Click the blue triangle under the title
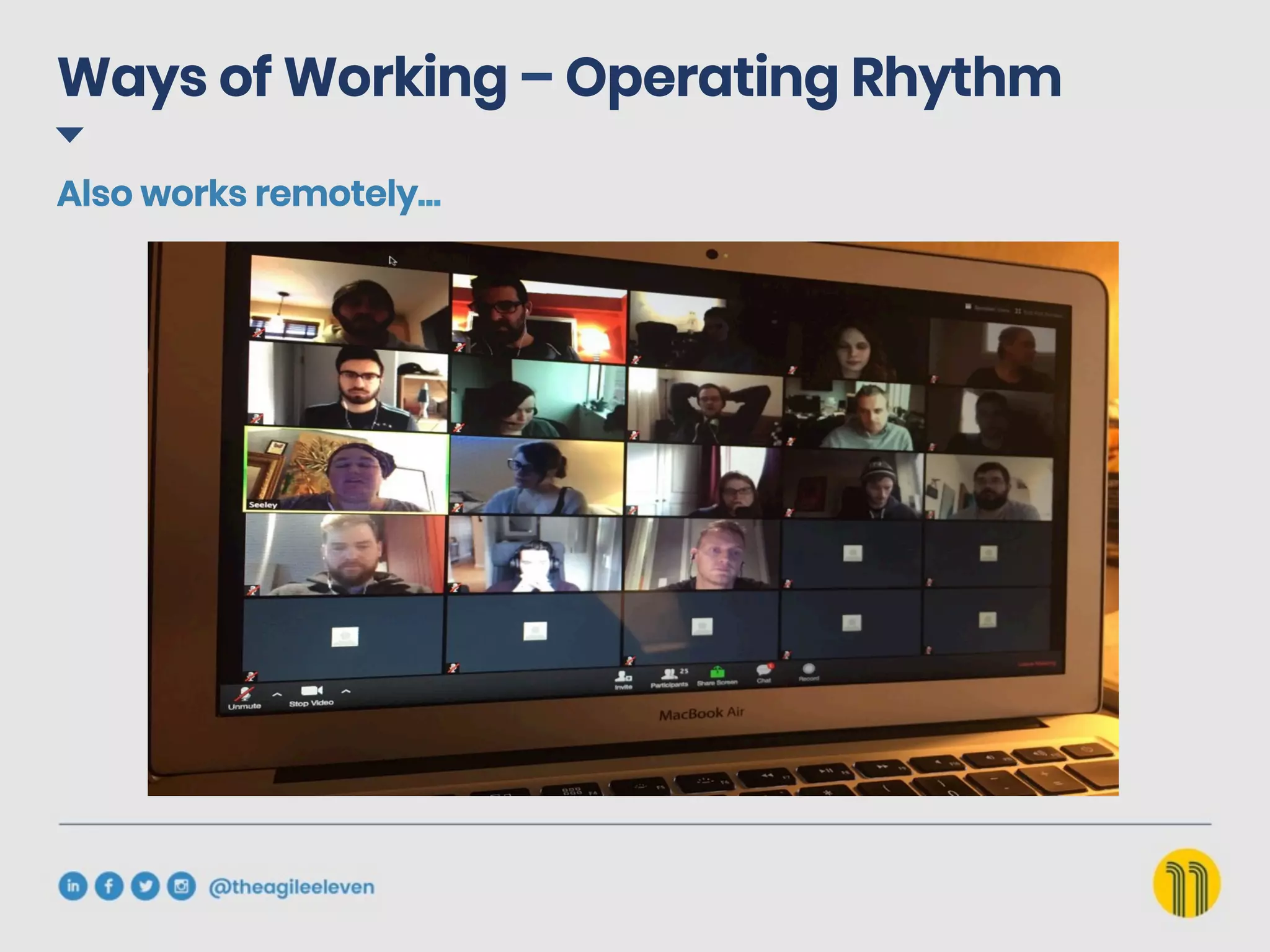Screen dimensions: 1270x952 pos(69,134)
